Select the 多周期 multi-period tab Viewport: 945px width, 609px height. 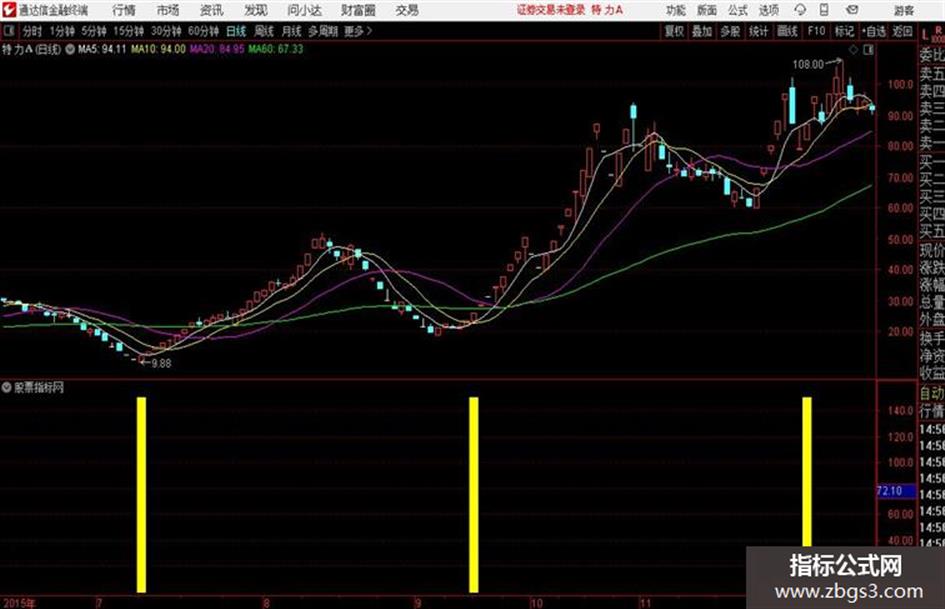323,31
